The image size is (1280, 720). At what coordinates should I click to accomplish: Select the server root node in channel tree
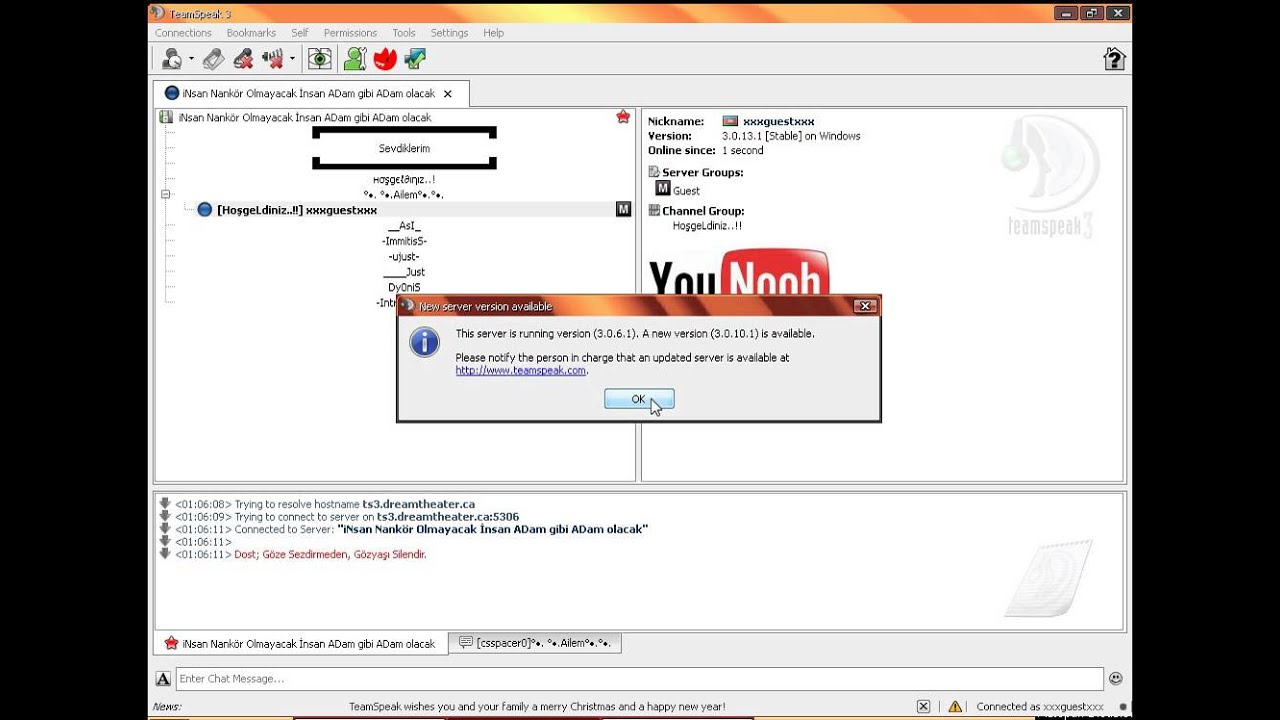[305, 118]
